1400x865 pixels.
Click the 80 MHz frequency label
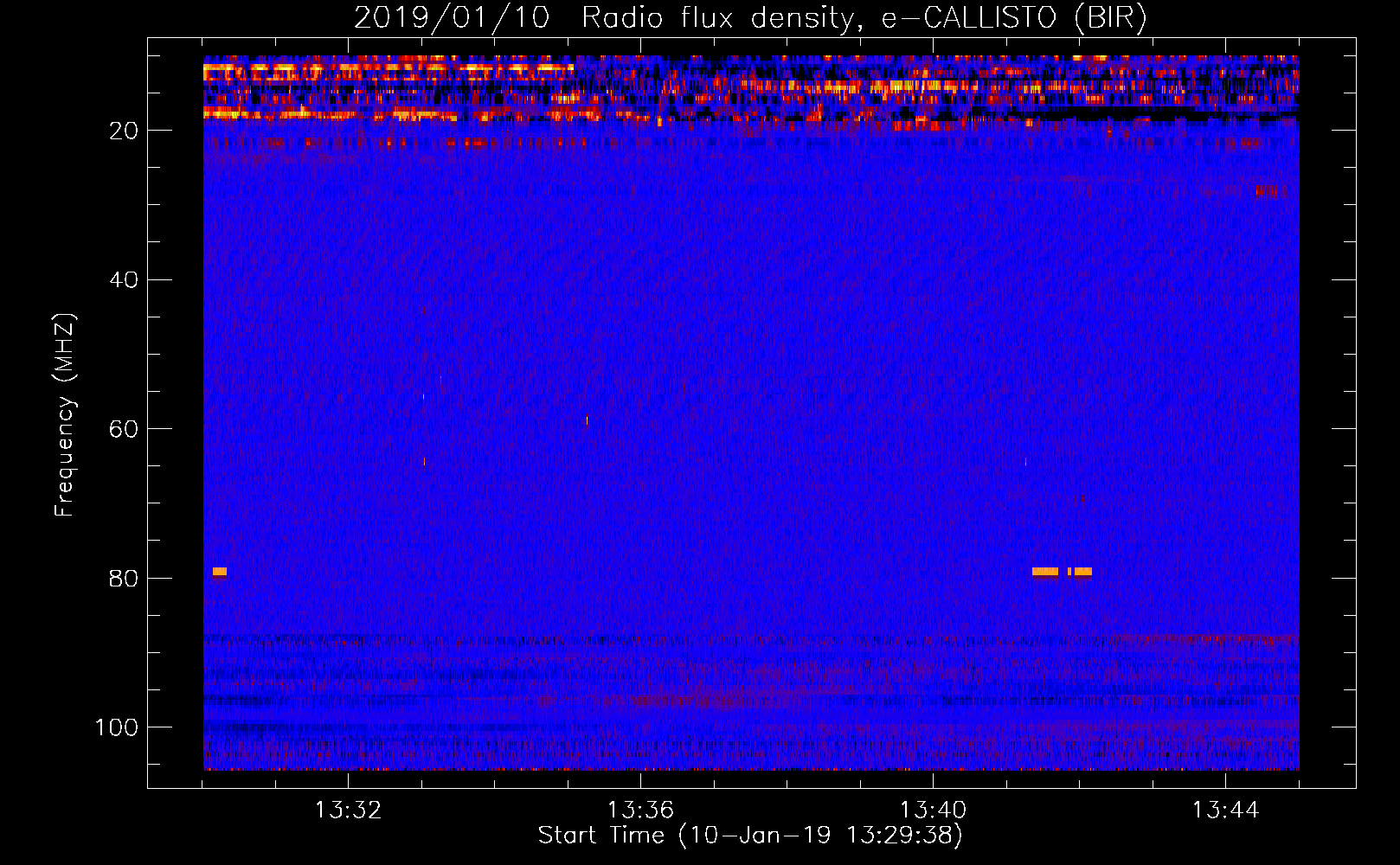point(124,579)
